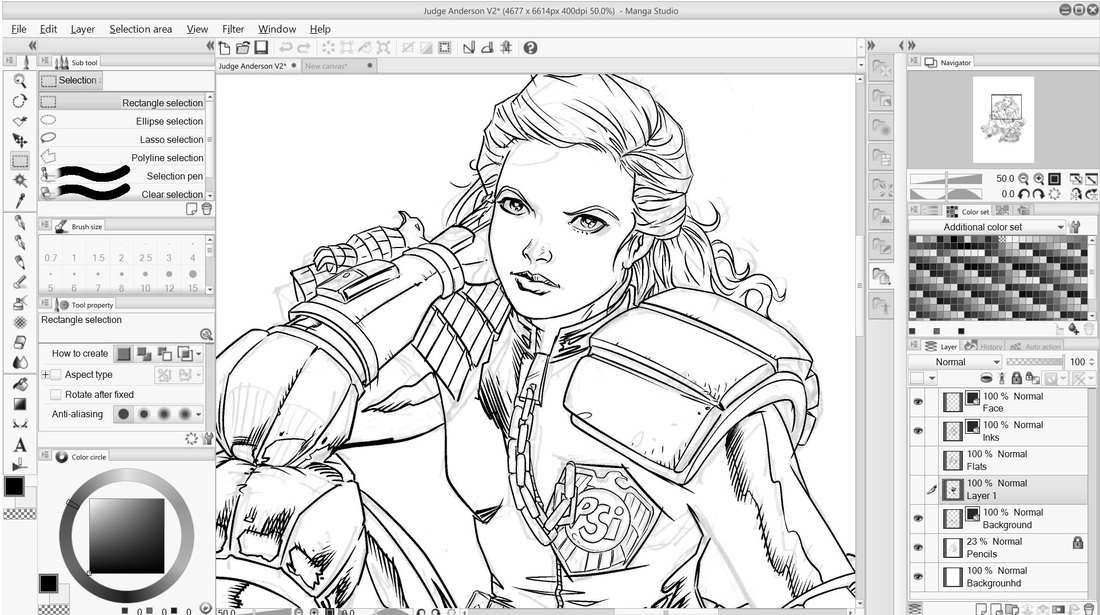
Task: Enable the Rotate after fixed checkbox
Action: 56,394
